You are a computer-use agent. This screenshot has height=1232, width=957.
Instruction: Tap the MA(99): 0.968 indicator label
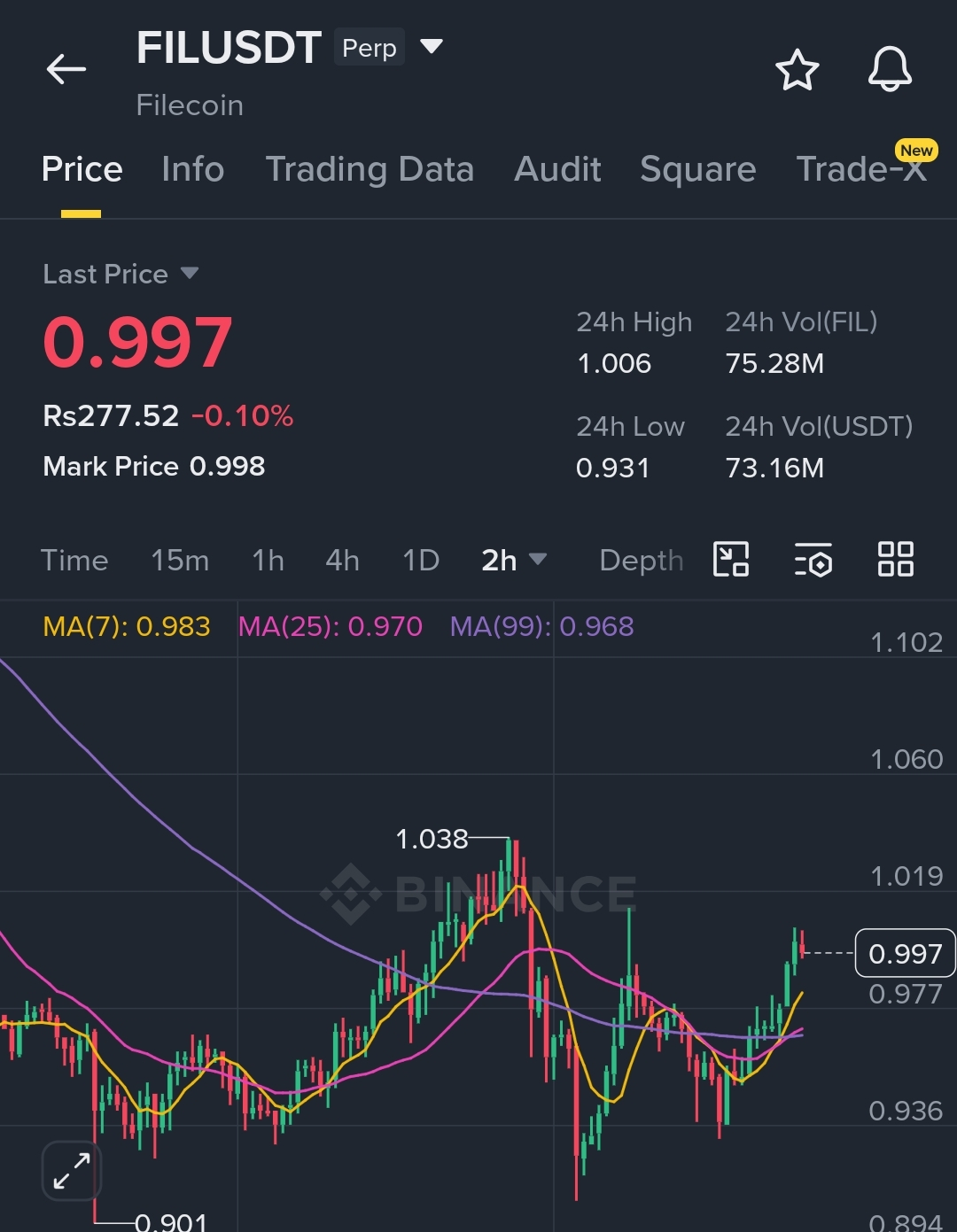[542, 627]
